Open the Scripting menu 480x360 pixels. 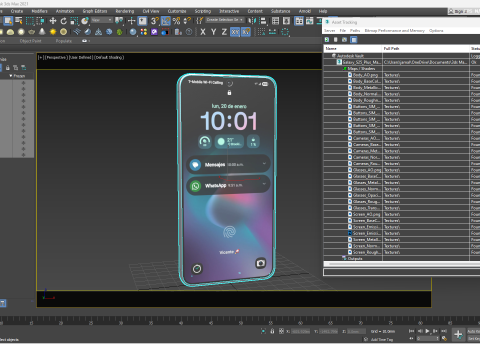point(203,11)
